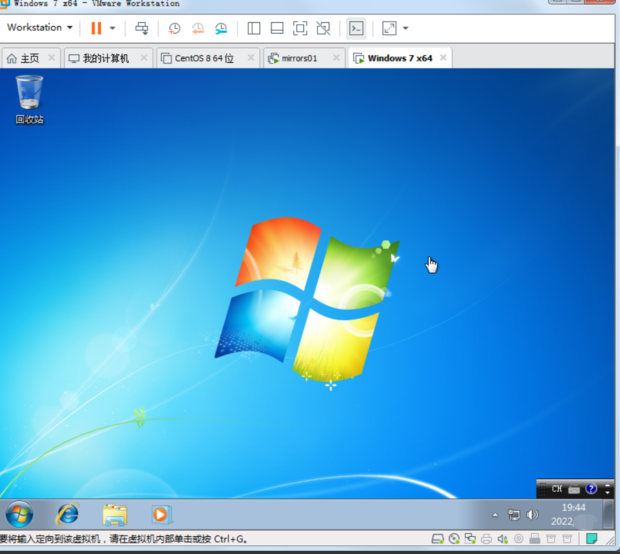Launch Windows Media Player from the taskbar
Image resolution: width=620 pixels, height=554 pixels.
161,514
